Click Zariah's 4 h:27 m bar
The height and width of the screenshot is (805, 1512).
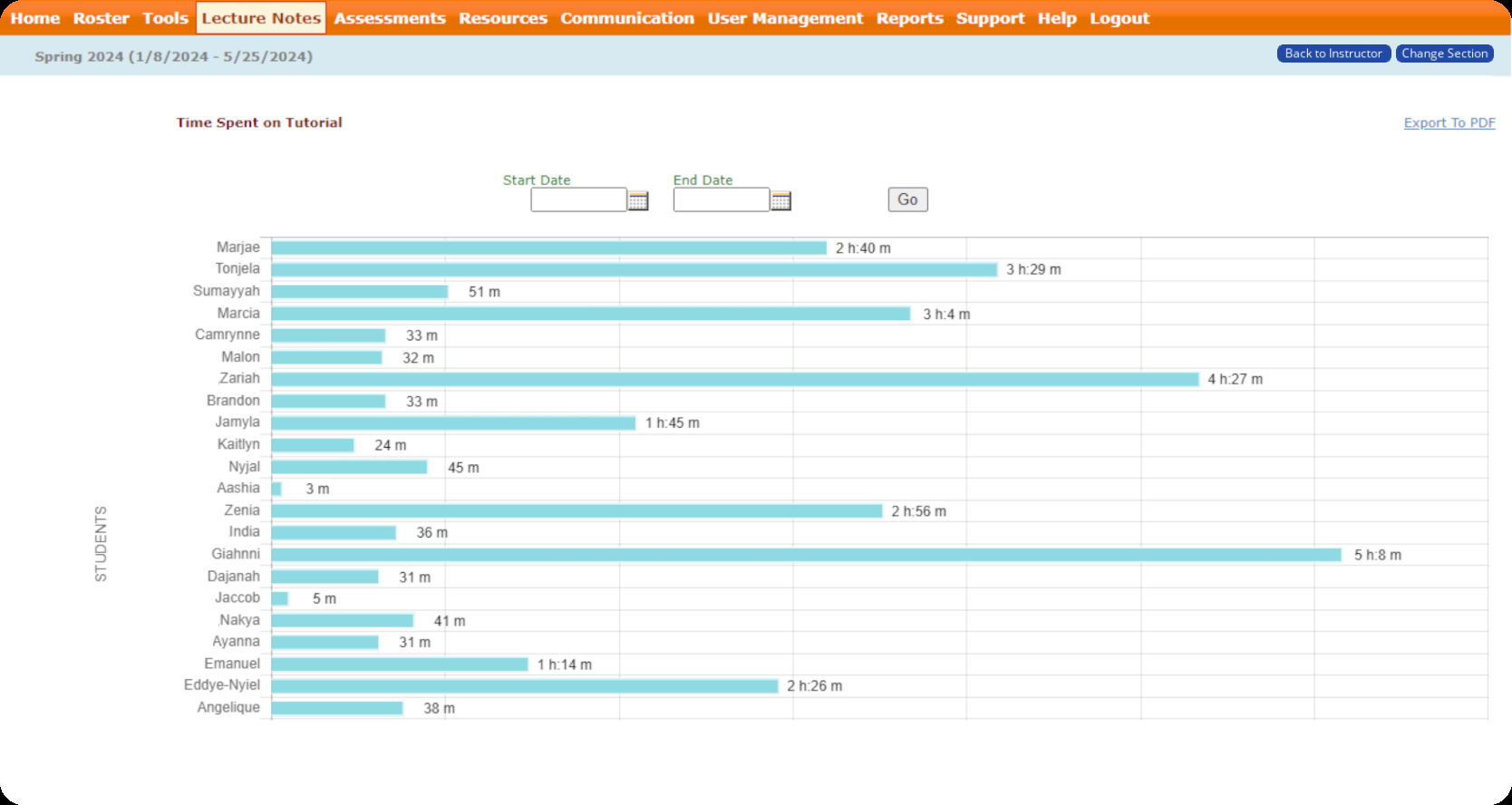point(734,379)
